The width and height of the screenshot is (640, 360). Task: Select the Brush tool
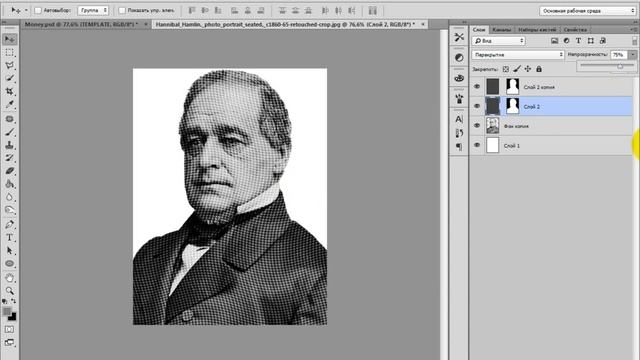tap(10, 132)
